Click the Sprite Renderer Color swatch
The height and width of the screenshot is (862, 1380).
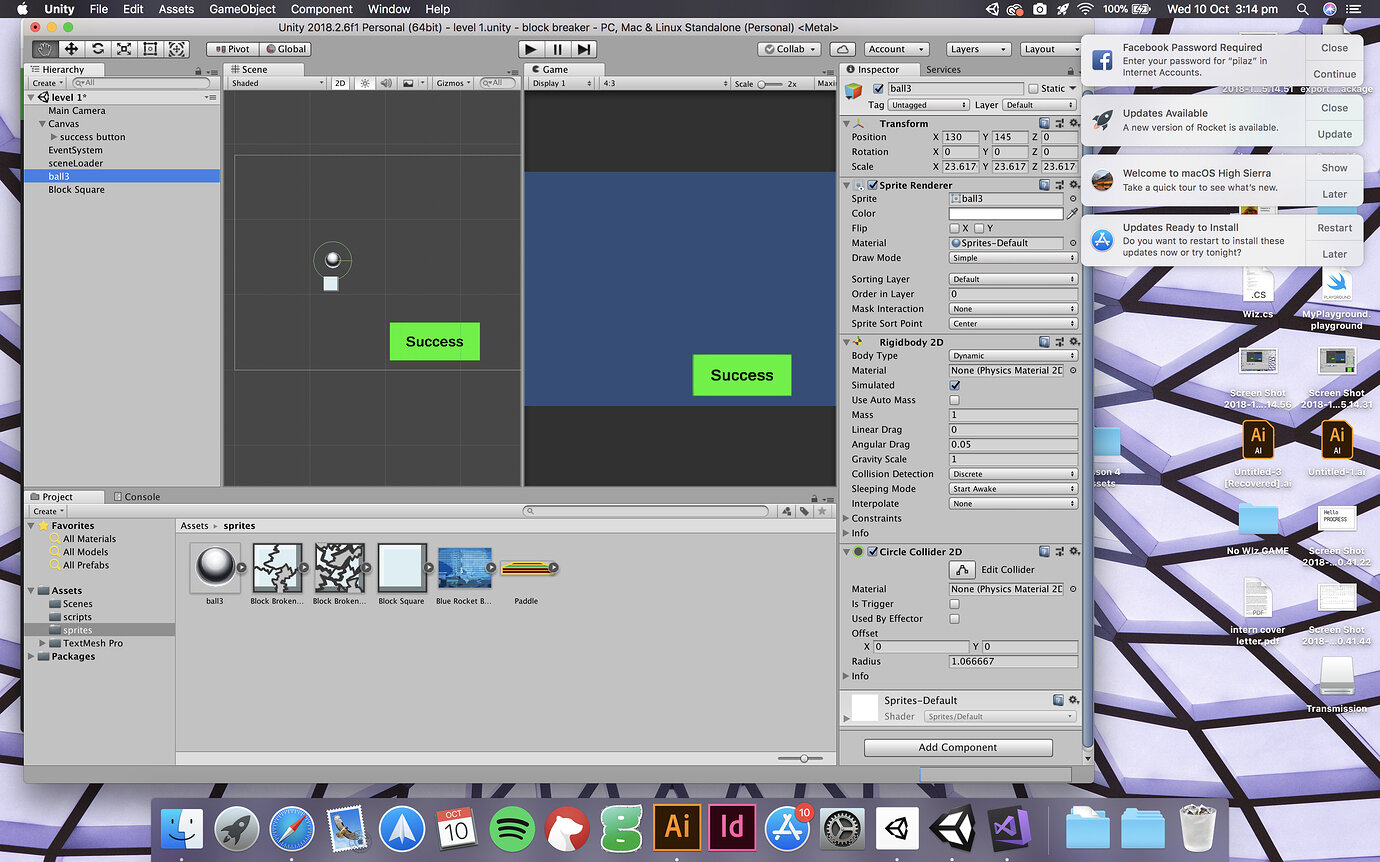(x=1005, y=214)
